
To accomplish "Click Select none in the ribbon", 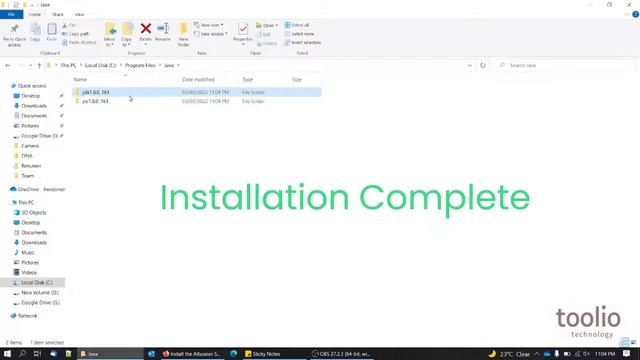I will point(299,34).
